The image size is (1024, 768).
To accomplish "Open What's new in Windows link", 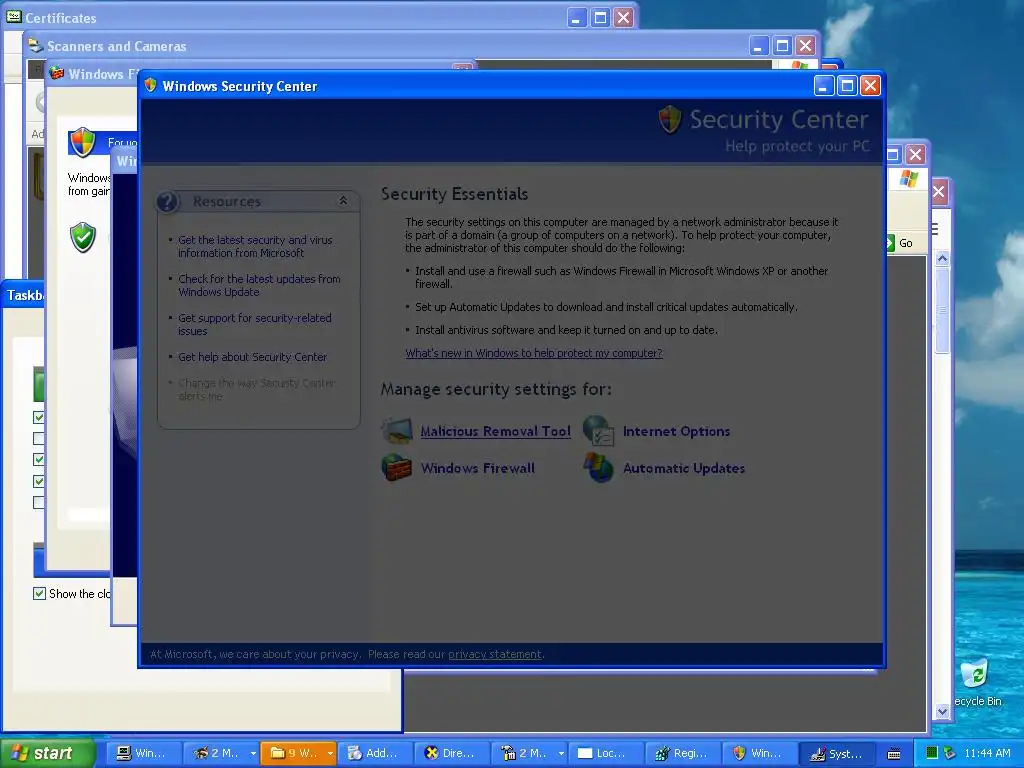I will click(x=534, y=353).
